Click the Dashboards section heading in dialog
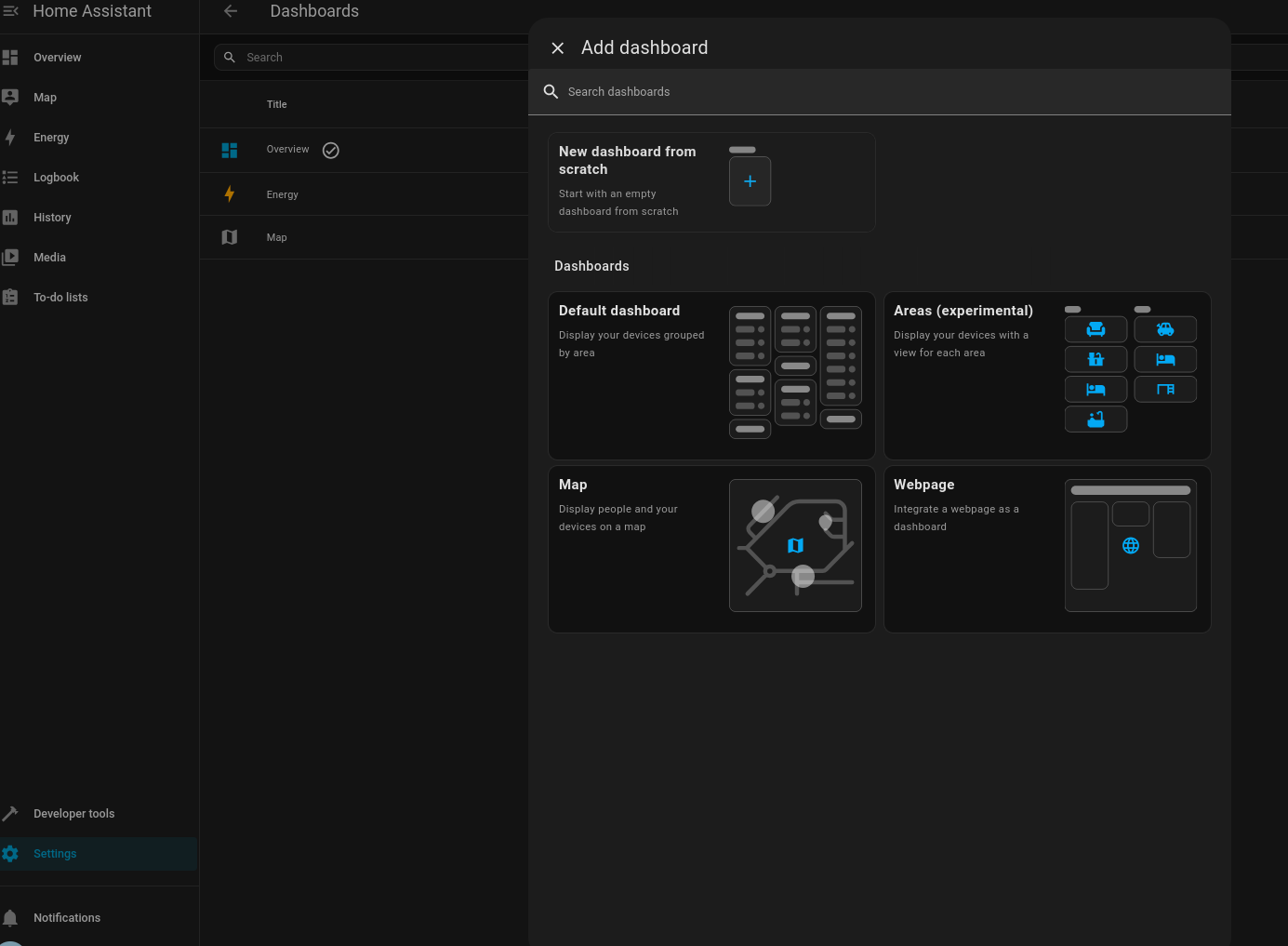 click(x=591, y=266)
